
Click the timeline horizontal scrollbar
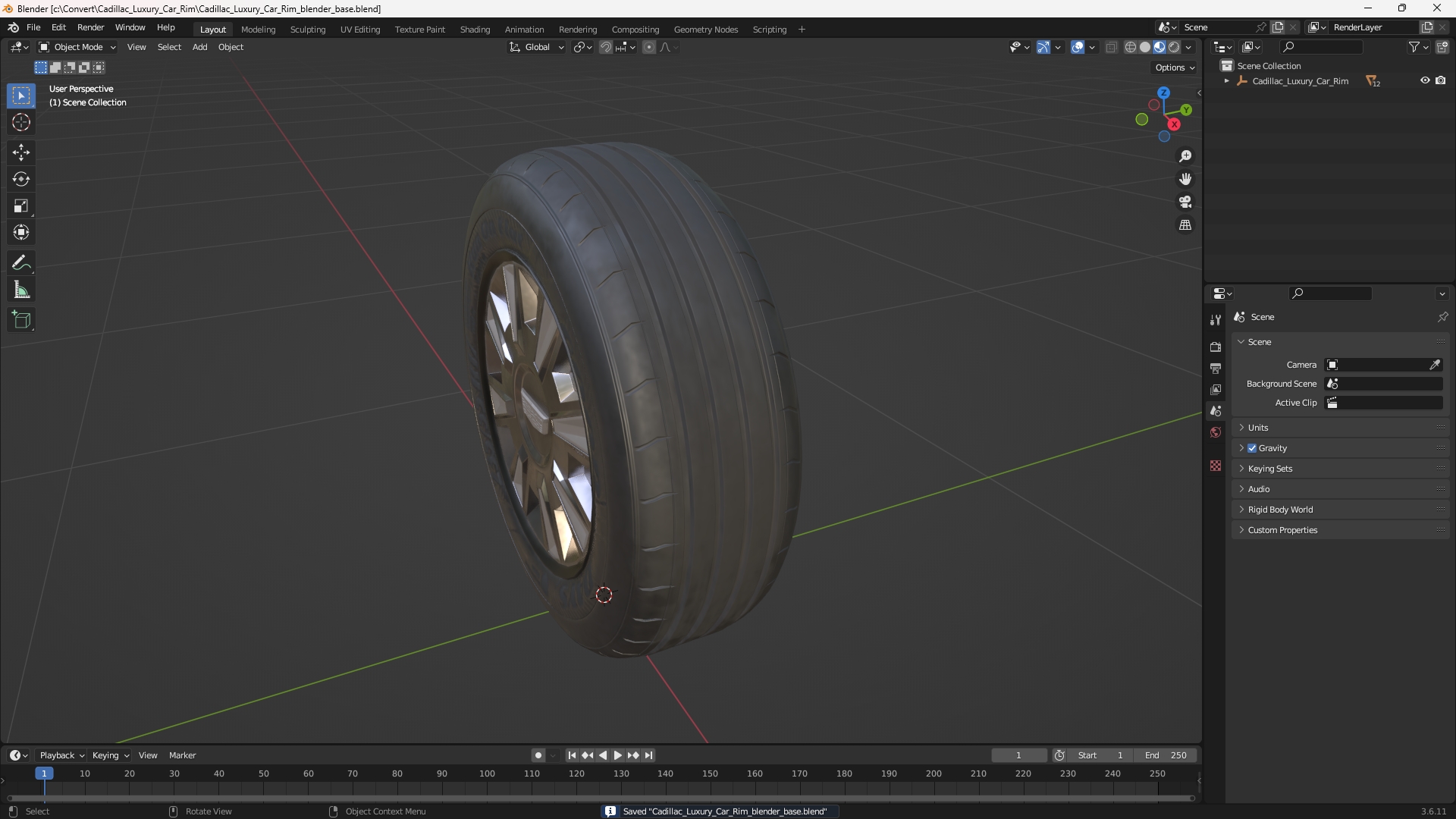pos(601,798)
